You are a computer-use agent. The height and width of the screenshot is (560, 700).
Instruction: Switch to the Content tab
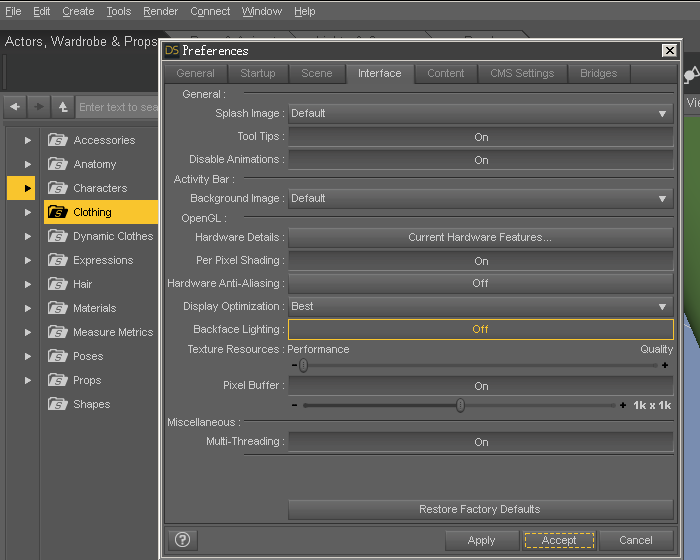coord(446,73)
